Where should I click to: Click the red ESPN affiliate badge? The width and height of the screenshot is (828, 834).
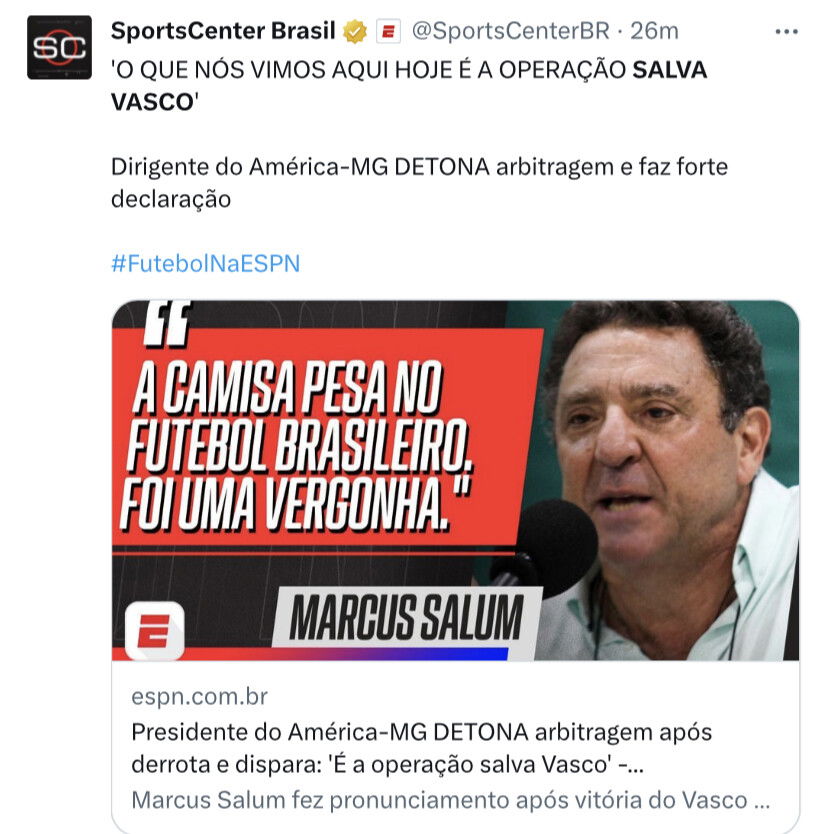[388, 31]
